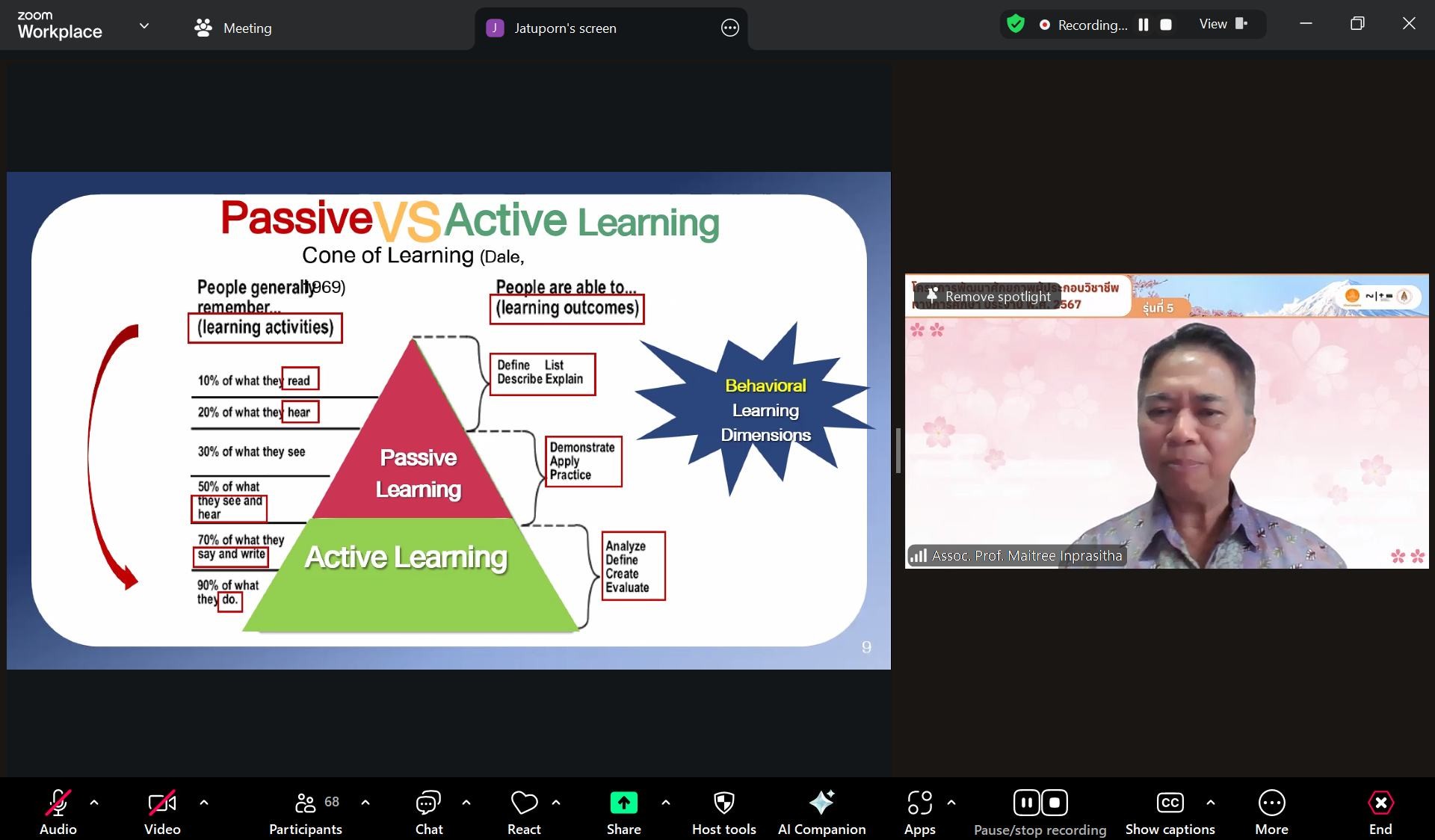Launch AI Companion sparkle icon

tap(821, 803)
